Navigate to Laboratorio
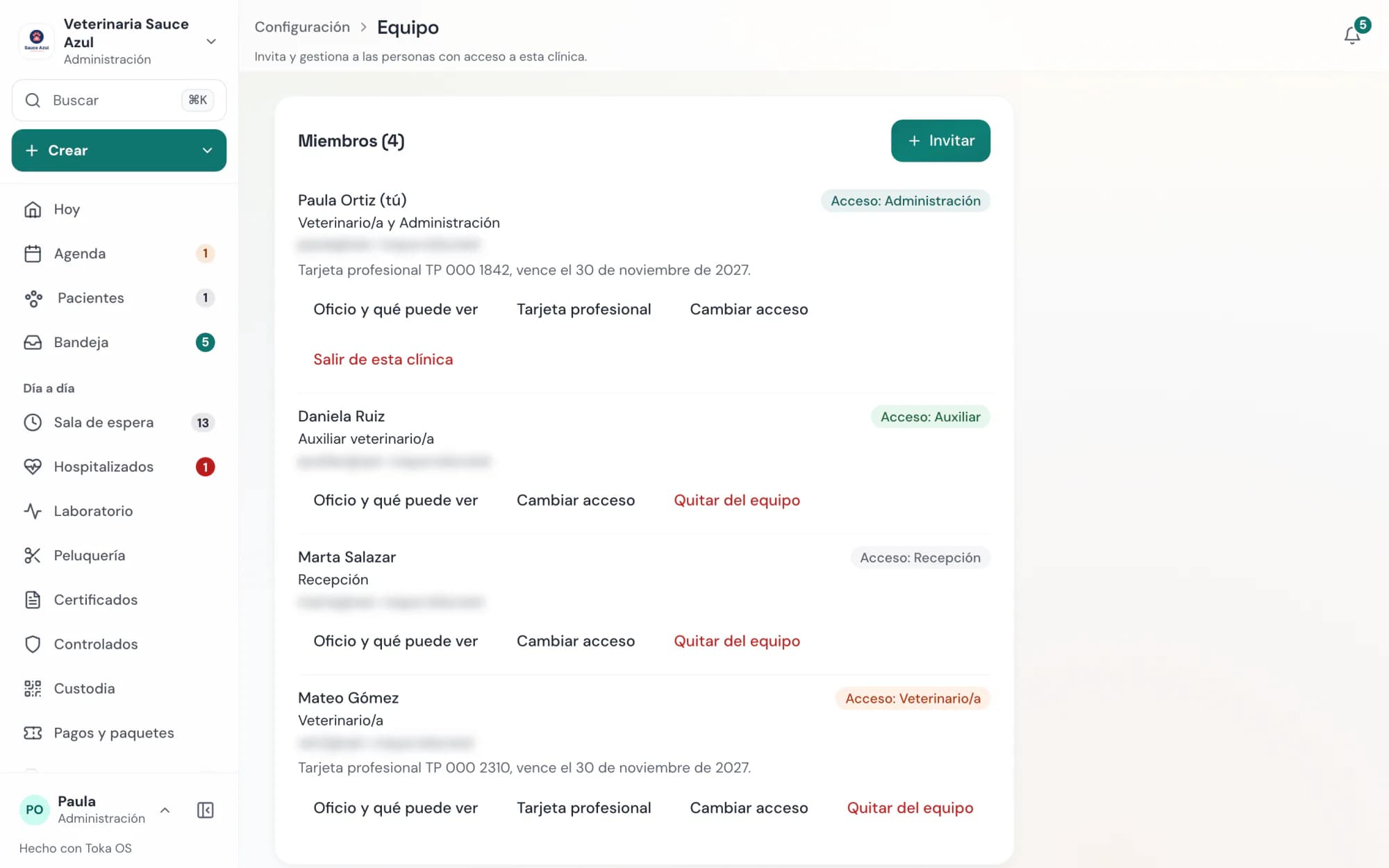Image resolution: width=1389 pixels, height=868 pixels. click(x=119, y=511)
